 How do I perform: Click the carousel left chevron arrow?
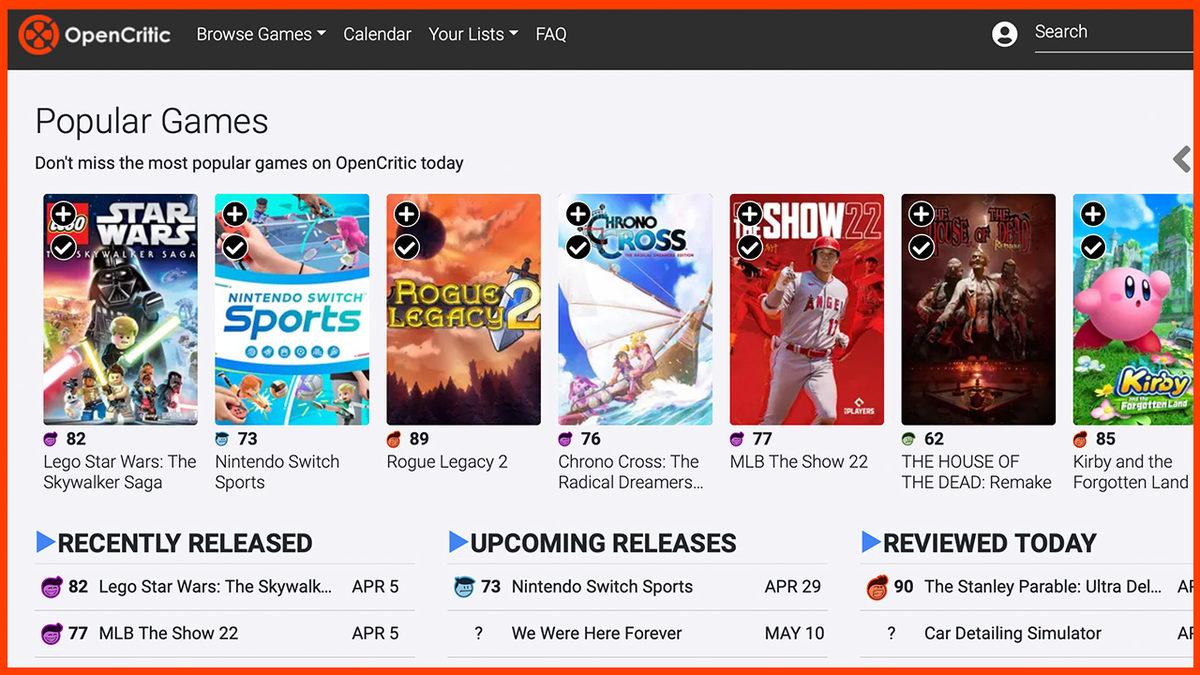click(x=1182, y=159)
